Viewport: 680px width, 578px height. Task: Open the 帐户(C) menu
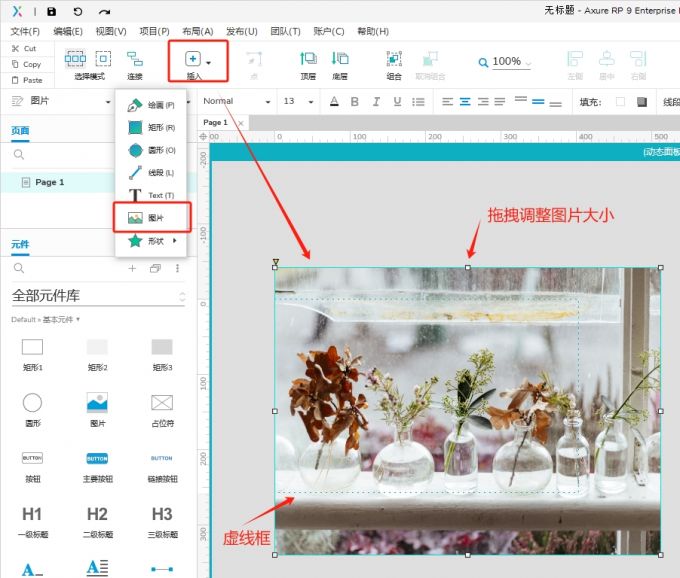pos(329,31)
